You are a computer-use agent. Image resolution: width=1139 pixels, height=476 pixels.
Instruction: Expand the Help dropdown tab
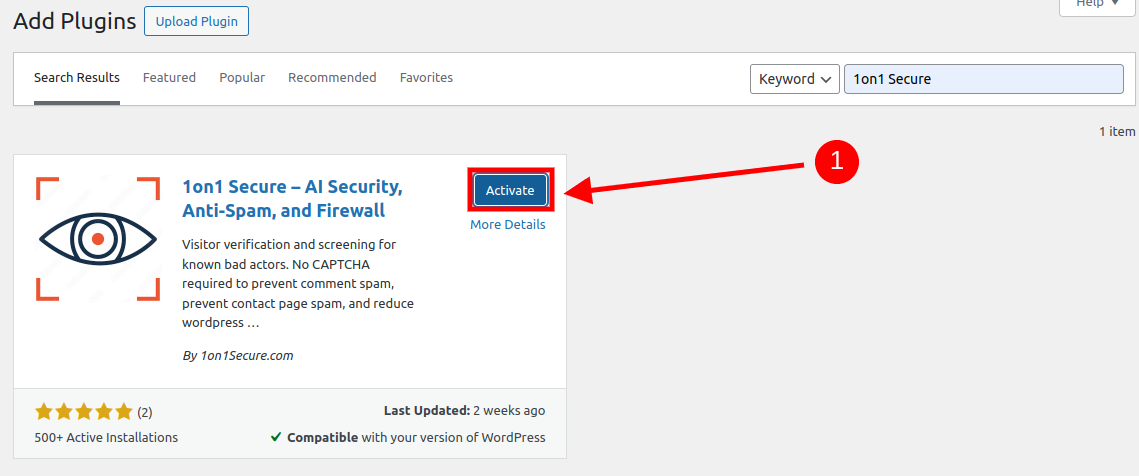click(1097, 5)
